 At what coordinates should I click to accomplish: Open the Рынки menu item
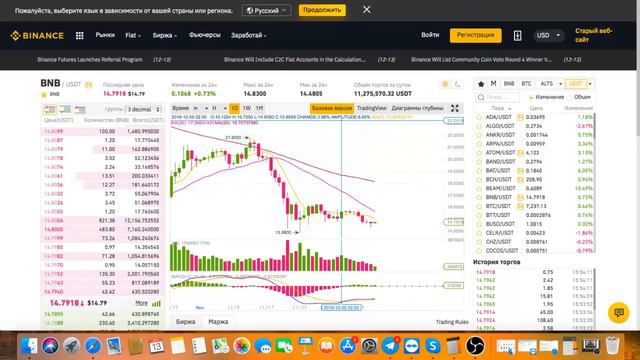click(x=105, y=35)
